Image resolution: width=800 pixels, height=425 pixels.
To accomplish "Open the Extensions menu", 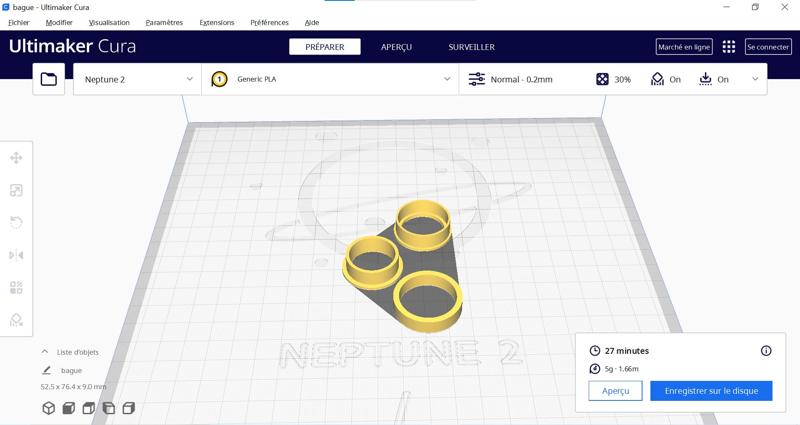I will (x=217, y=22).
